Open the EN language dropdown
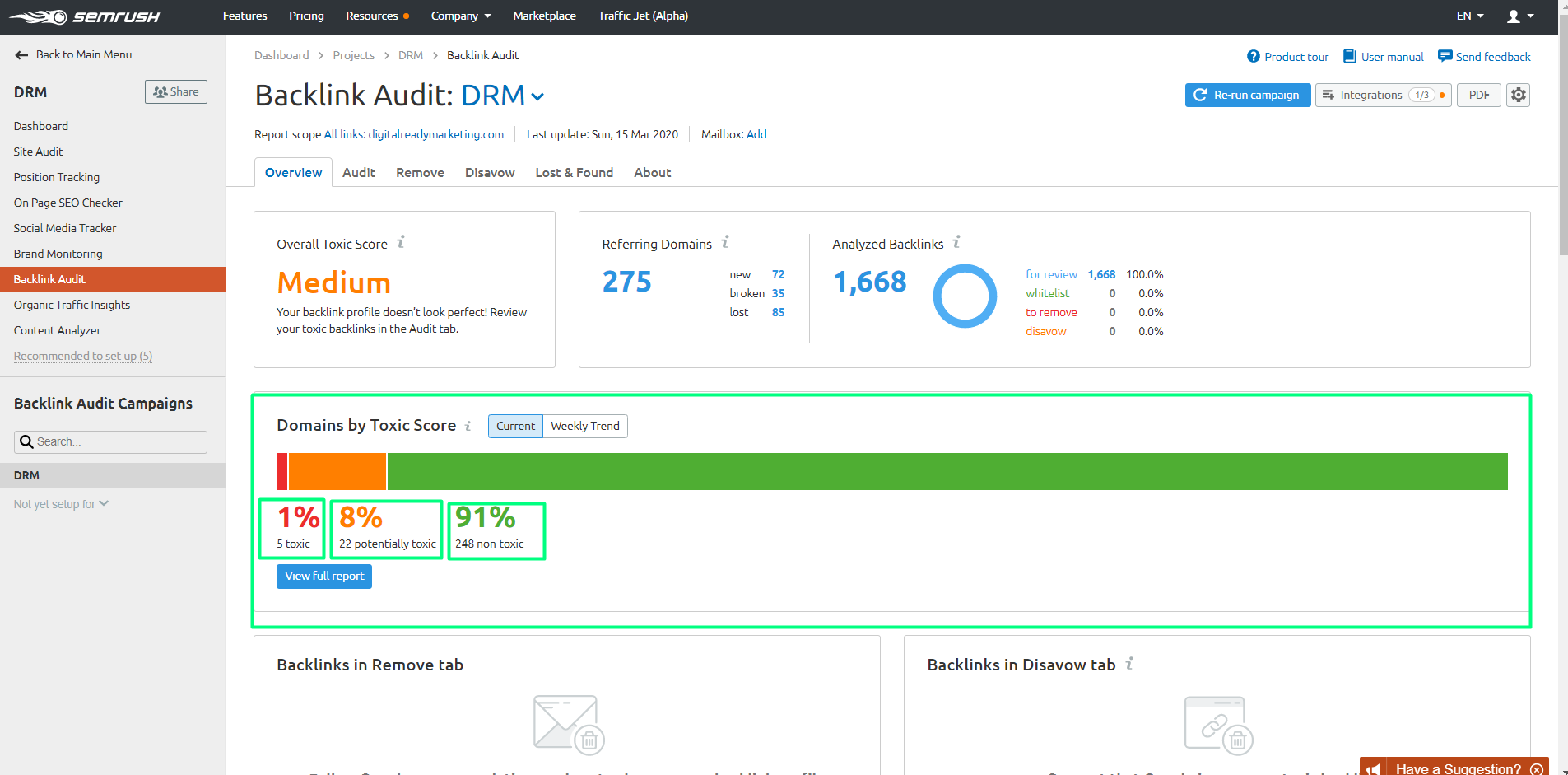Image resolution: width=1568 pixels, height=775 pixels. [x=1469, y=16]
